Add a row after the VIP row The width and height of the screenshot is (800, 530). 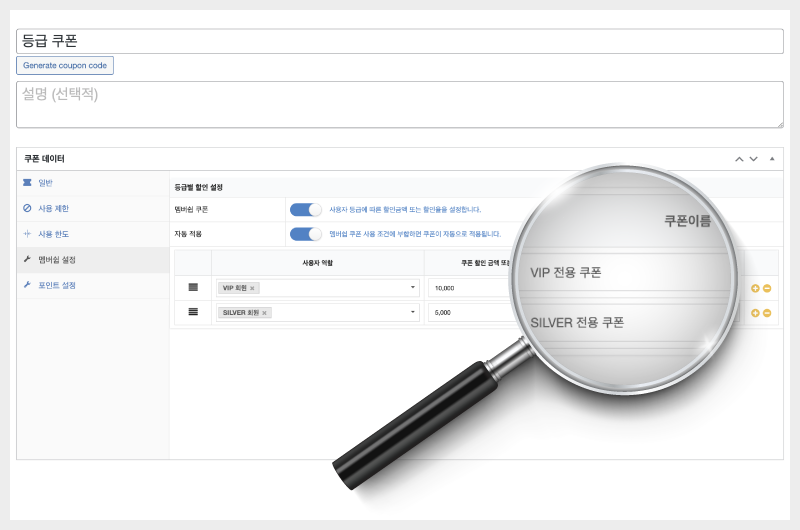(x=755, y=288)
